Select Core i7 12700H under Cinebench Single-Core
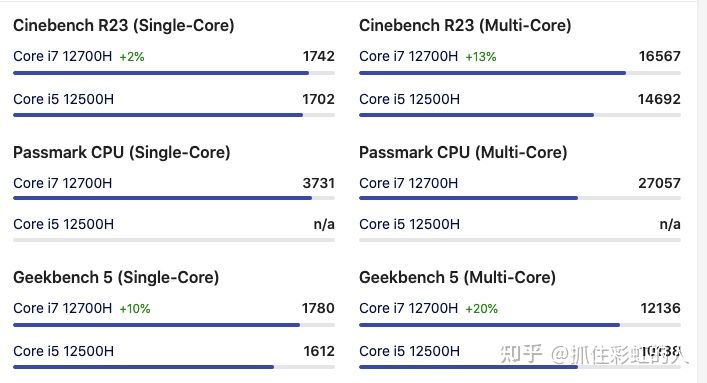This screenshot has width=707, height=383. point(63,56)
